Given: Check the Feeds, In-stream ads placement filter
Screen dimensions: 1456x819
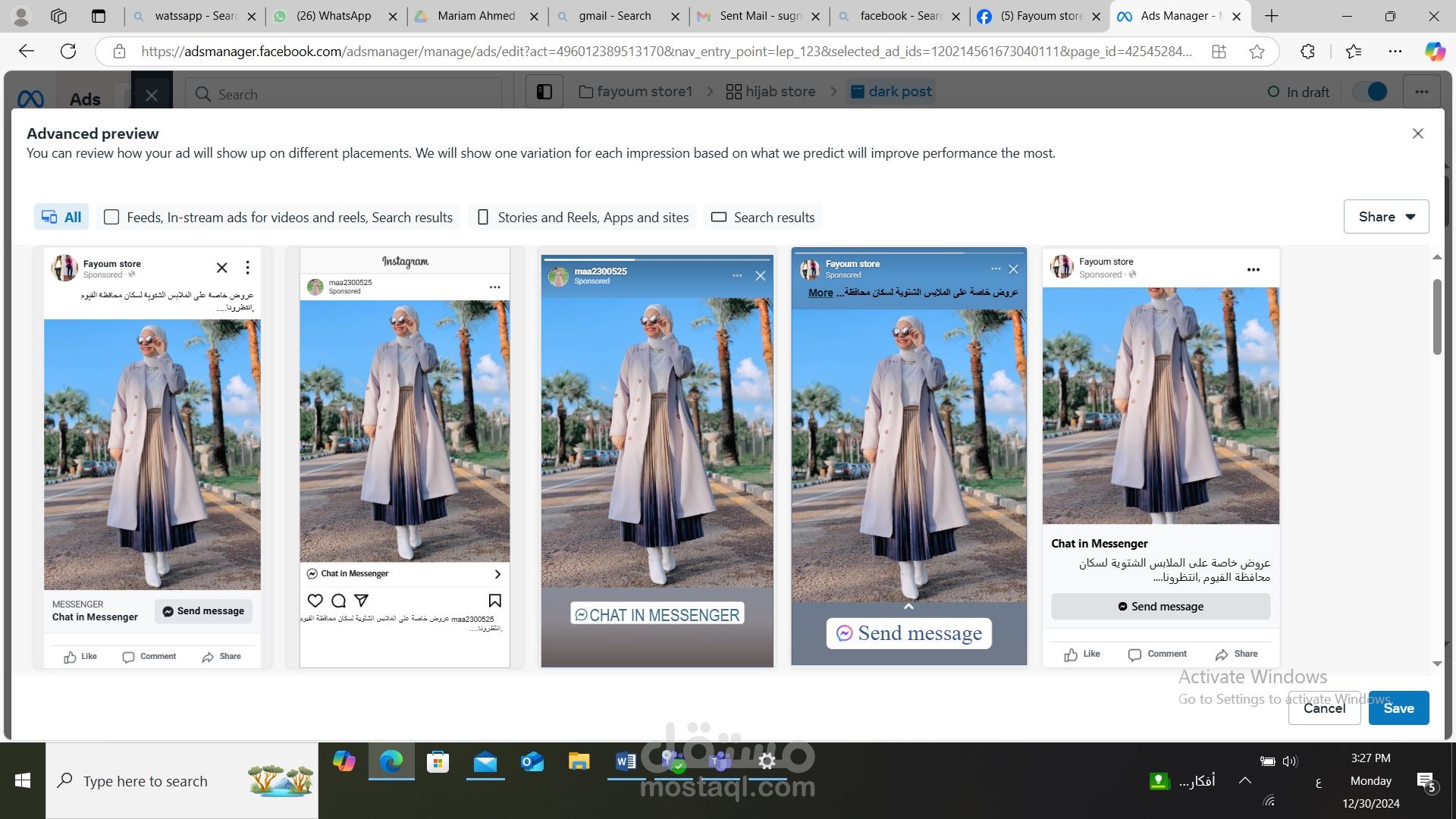Looking at the screenshot, I should [111, 218].
